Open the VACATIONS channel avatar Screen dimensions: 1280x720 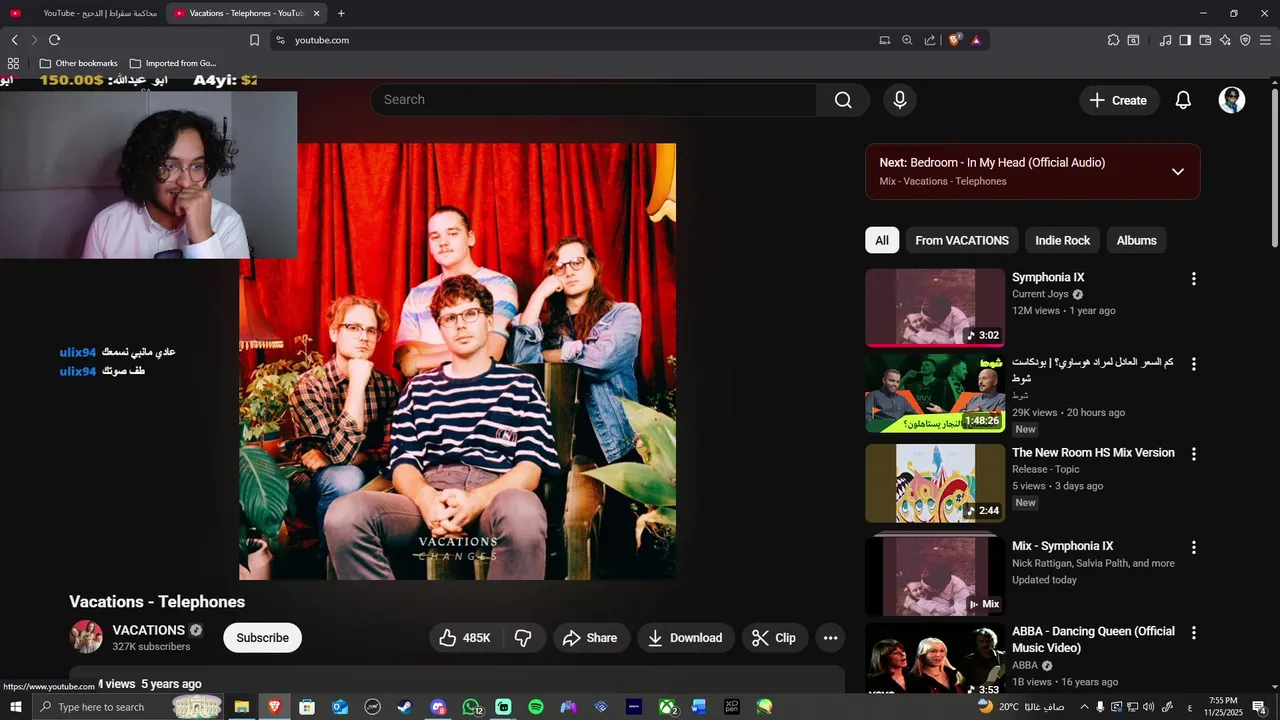click(x=86, y=637)
